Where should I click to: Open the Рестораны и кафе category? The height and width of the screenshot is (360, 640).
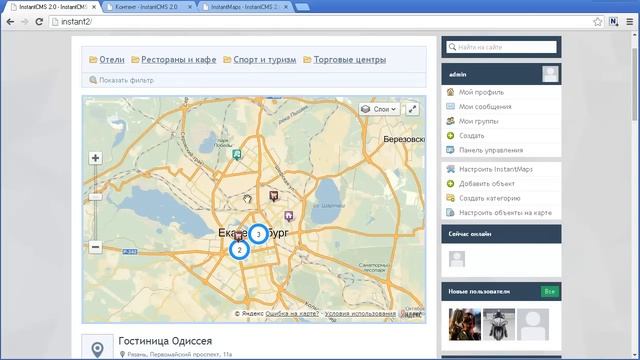(178, 60)
